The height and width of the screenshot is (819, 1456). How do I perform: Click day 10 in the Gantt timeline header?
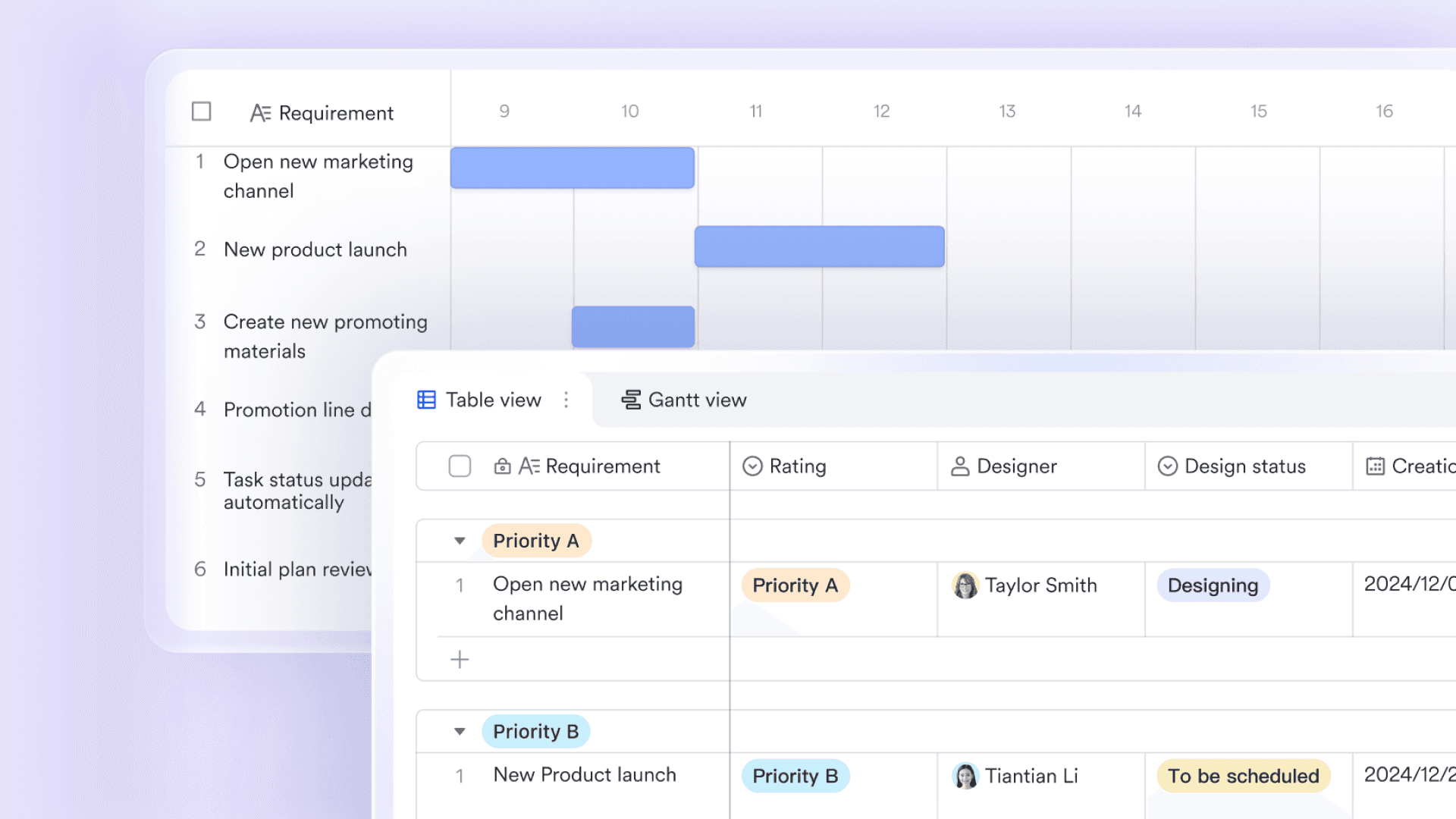click(x=630, y=111)
